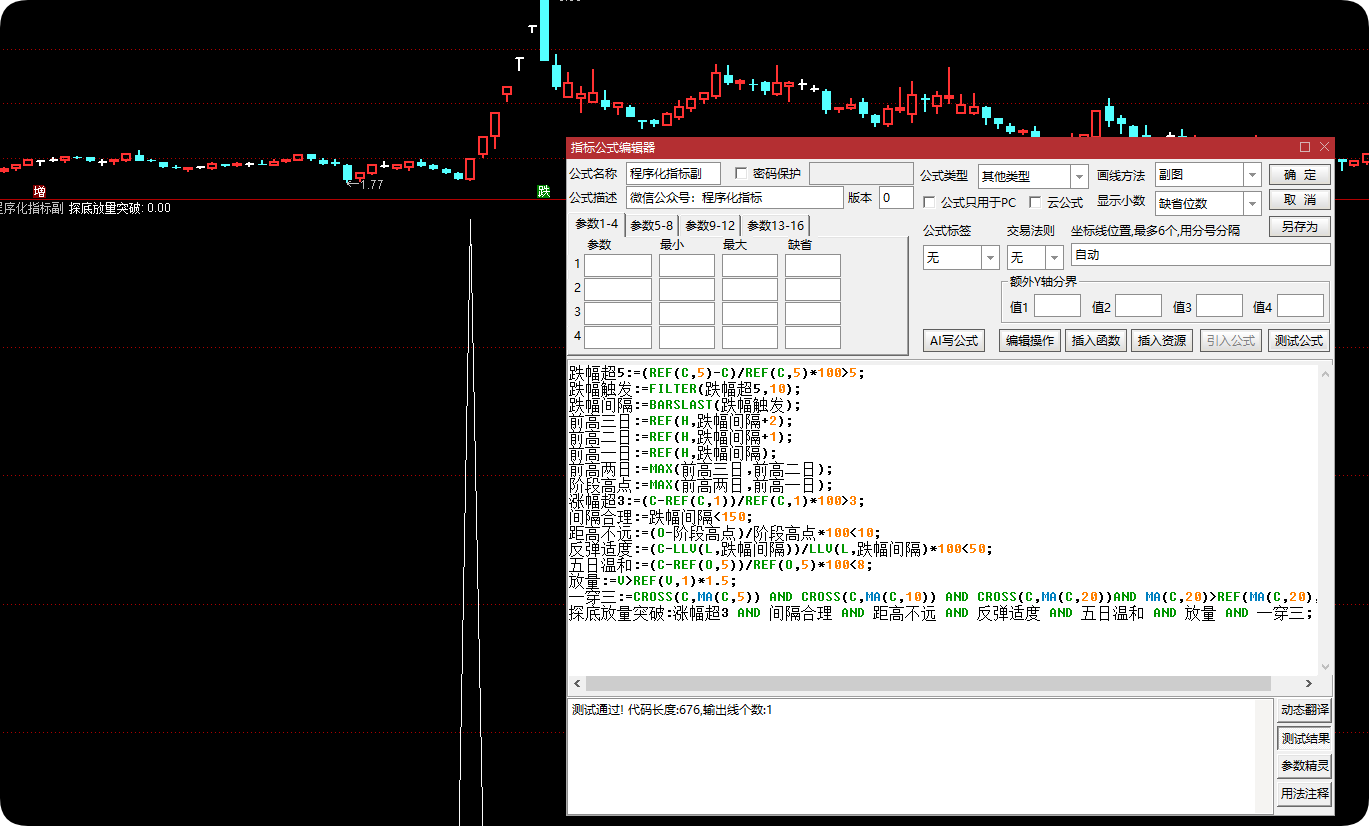The width and height of the screenshot is (1369, 826).
Task: Switch to the 参数1-4 tab
Action: [x=597, y=224]
